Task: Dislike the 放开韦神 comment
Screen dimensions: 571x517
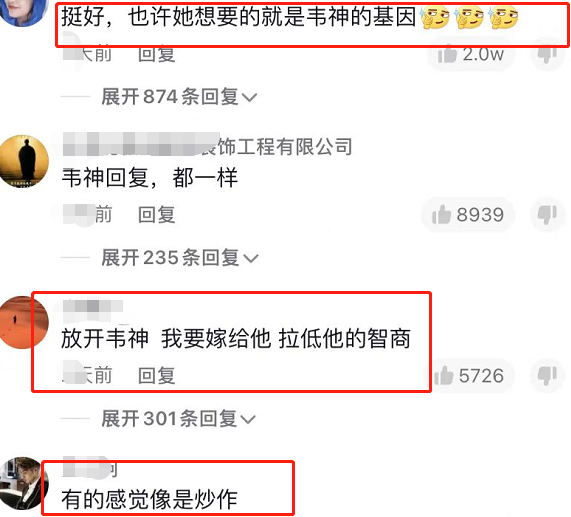Action: click(547, 375)
